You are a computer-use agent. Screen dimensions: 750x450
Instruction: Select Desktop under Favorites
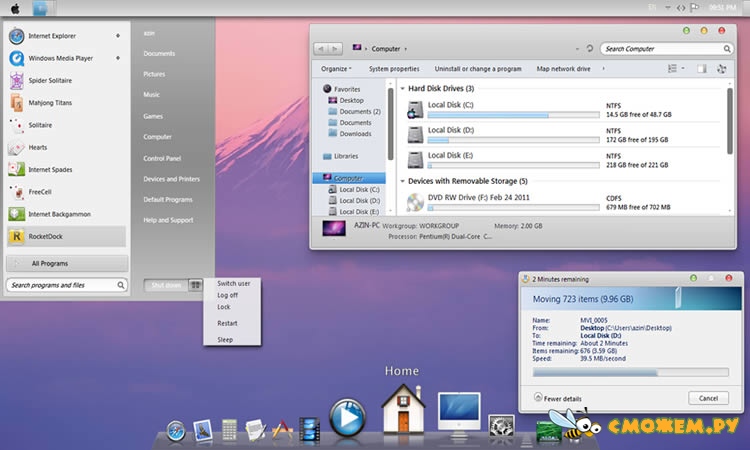click(352, 100)
